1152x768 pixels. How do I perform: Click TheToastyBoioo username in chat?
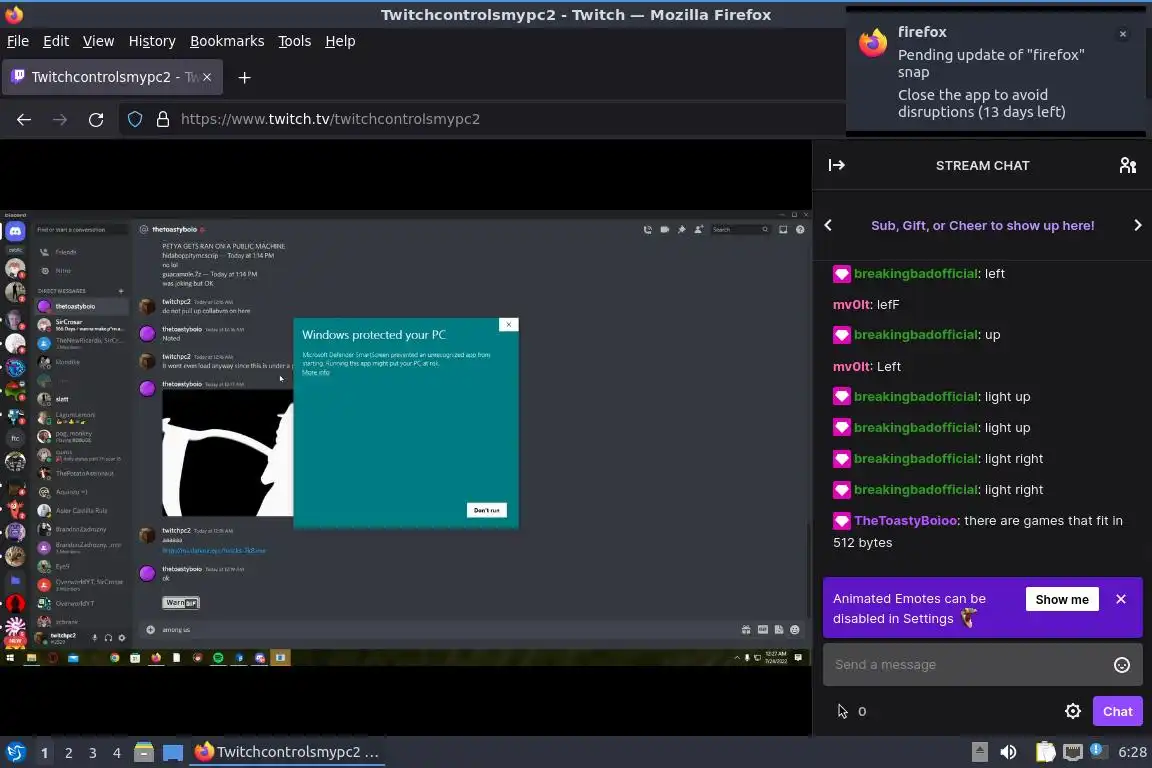point(906,521)
